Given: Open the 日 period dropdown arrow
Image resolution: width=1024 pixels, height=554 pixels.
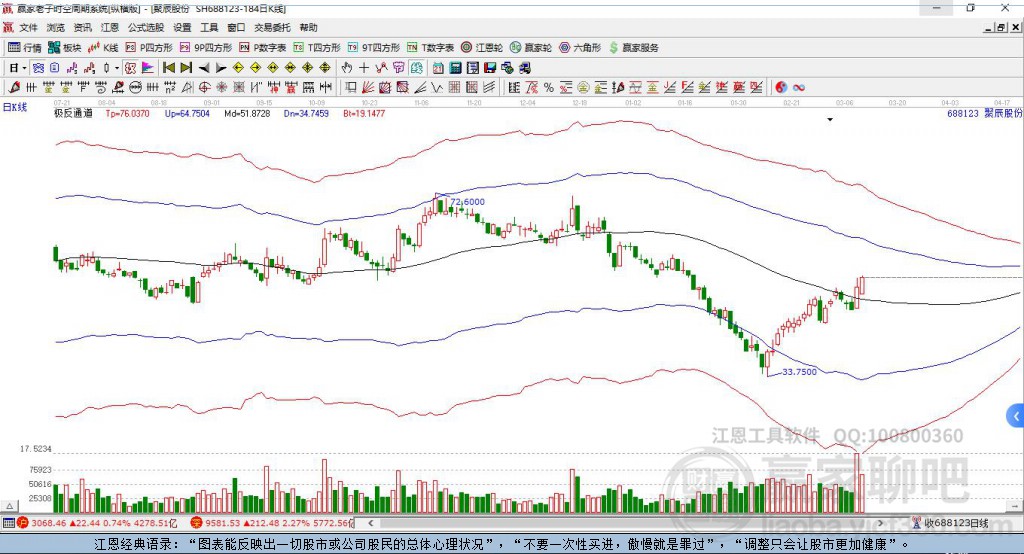Looking at the screenshot, I should tap(24, 68).
